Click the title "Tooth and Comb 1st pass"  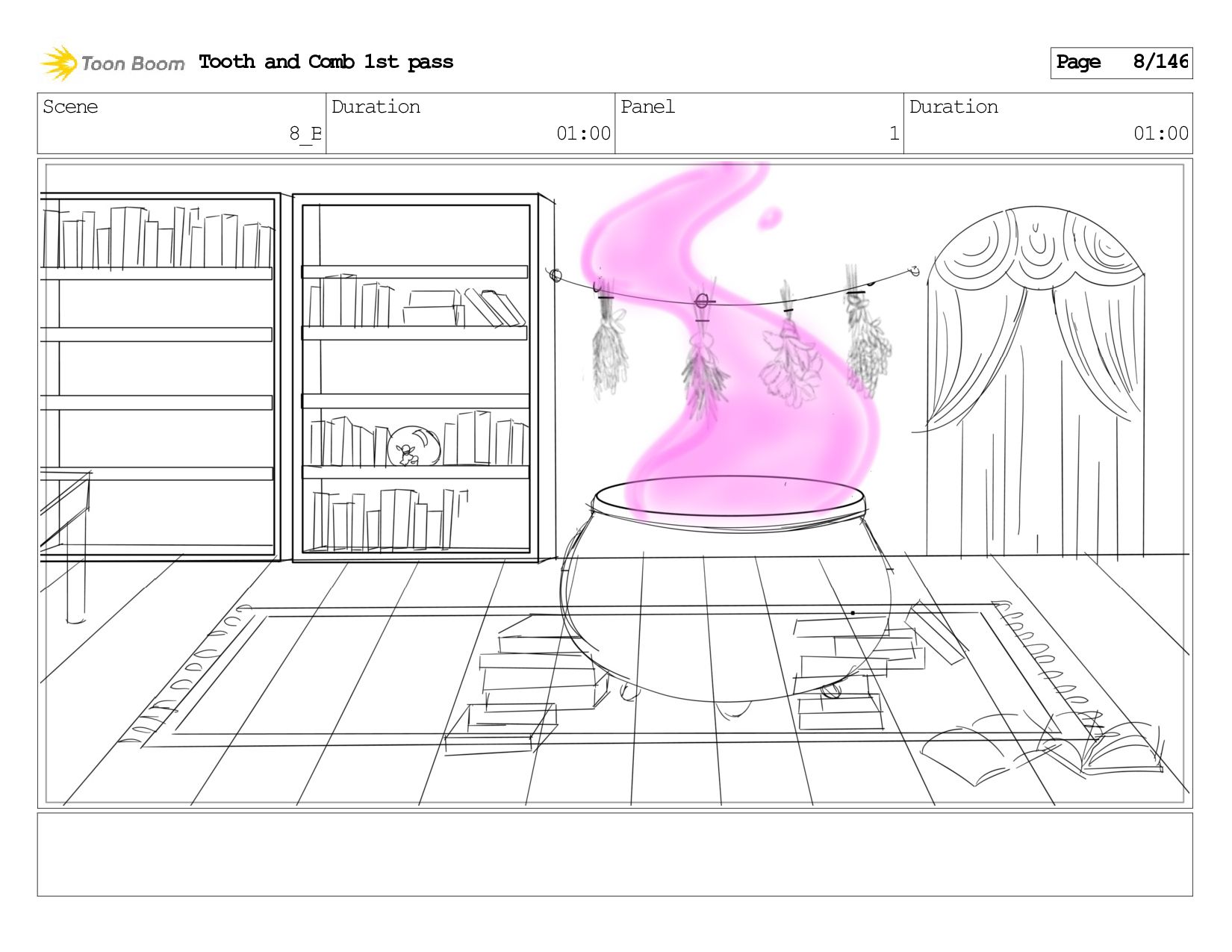[x=326, y=62]
